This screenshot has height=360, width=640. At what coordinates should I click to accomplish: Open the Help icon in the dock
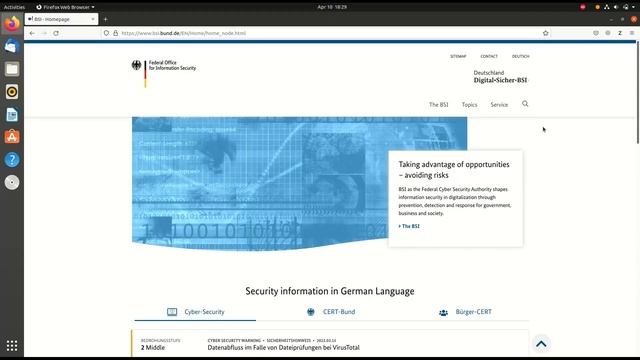(12, 160)
